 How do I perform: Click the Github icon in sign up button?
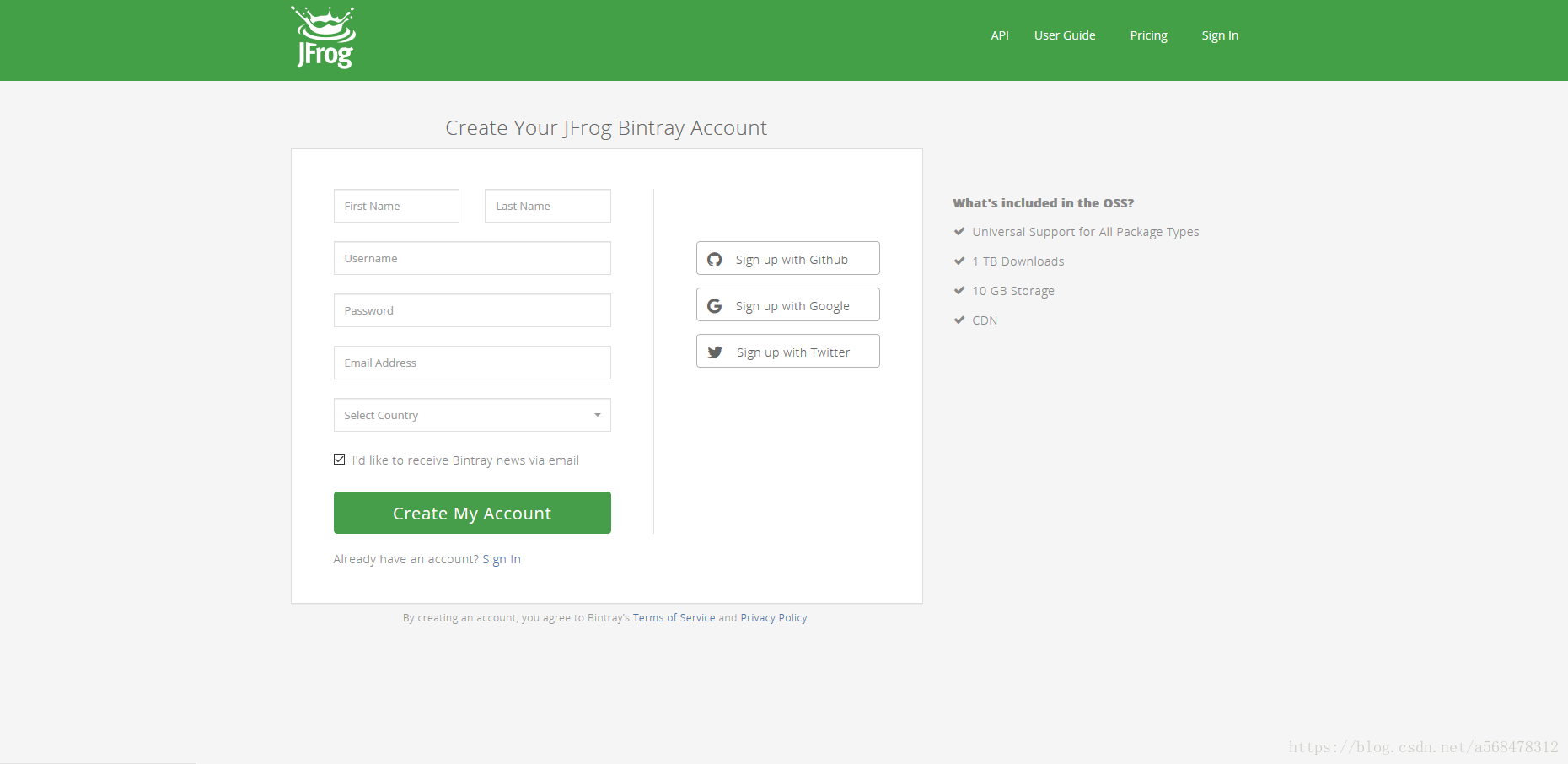[715, 260]
